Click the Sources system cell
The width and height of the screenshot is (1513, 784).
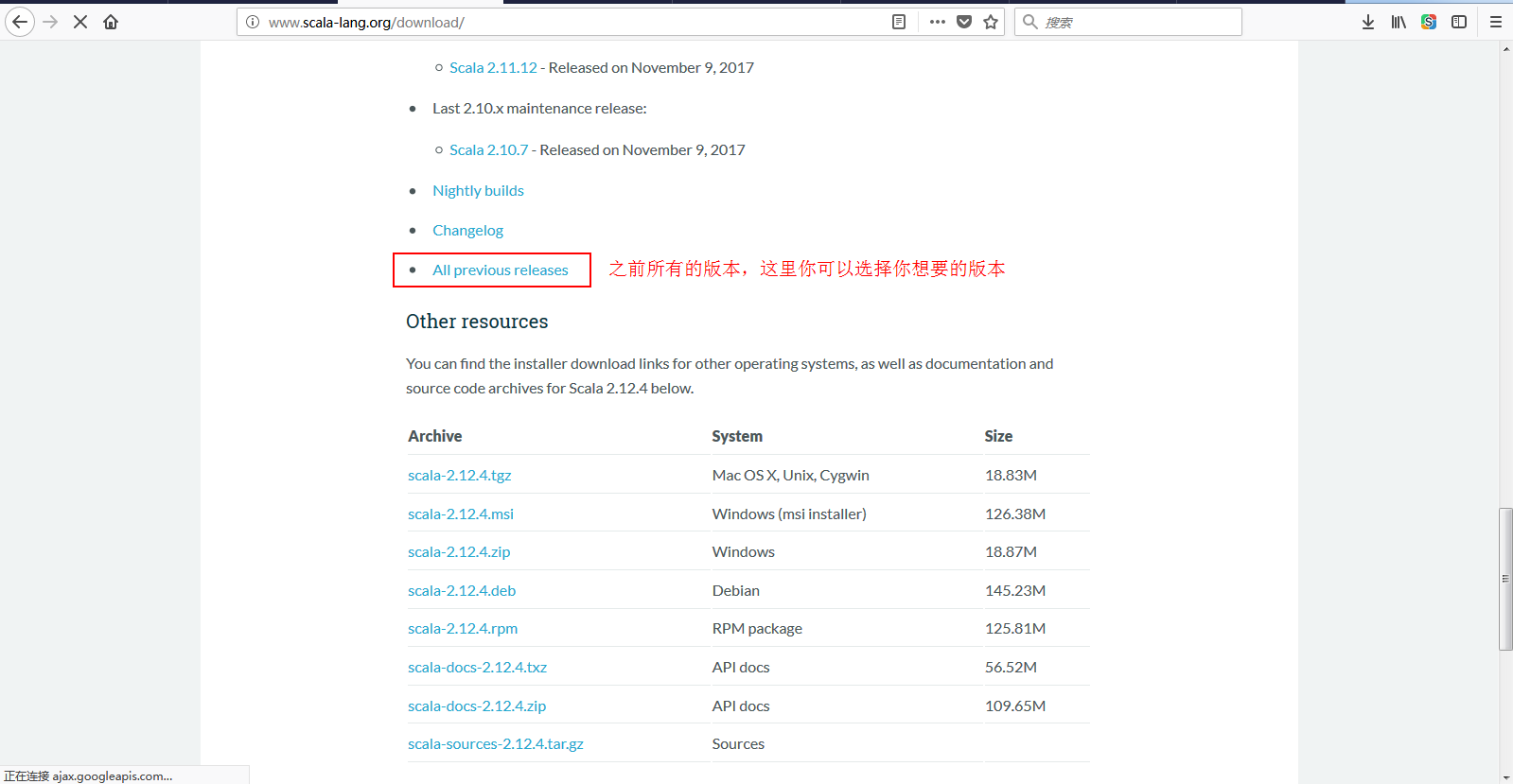pyautogui.click(x=738, y=744)
